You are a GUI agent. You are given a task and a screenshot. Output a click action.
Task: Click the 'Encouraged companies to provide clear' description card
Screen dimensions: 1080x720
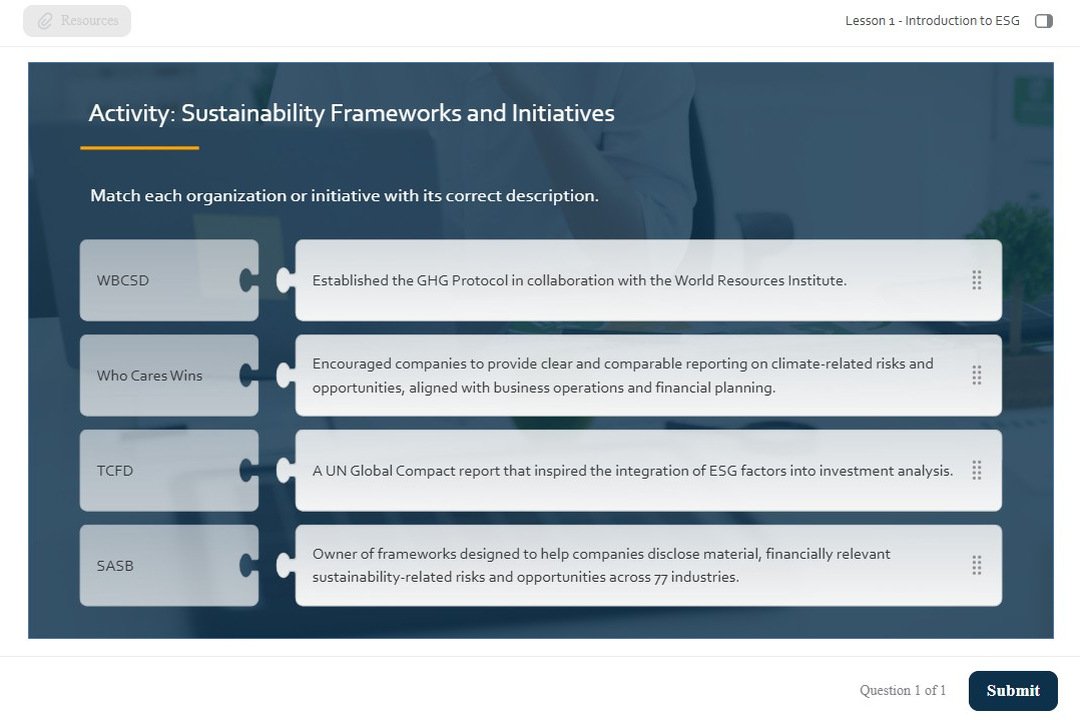pyautogui.click(x=648, y=376)
